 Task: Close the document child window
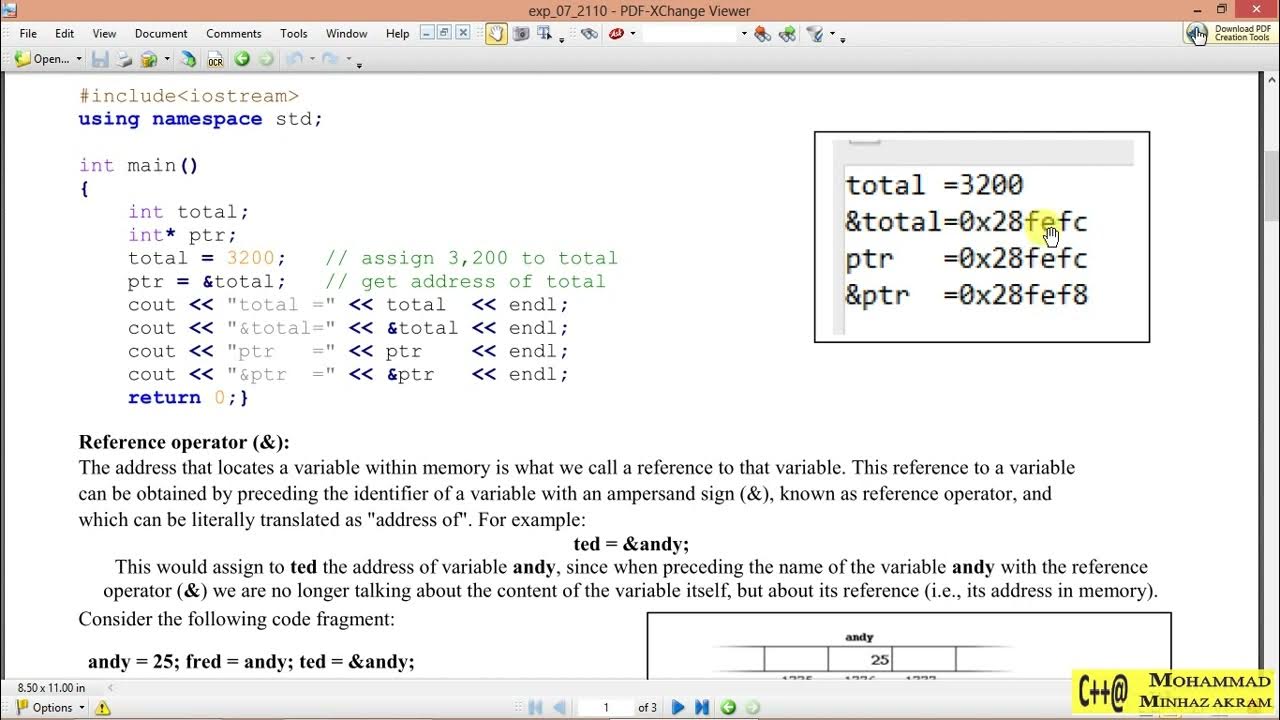pyautogui.click(x=463, y=33)
